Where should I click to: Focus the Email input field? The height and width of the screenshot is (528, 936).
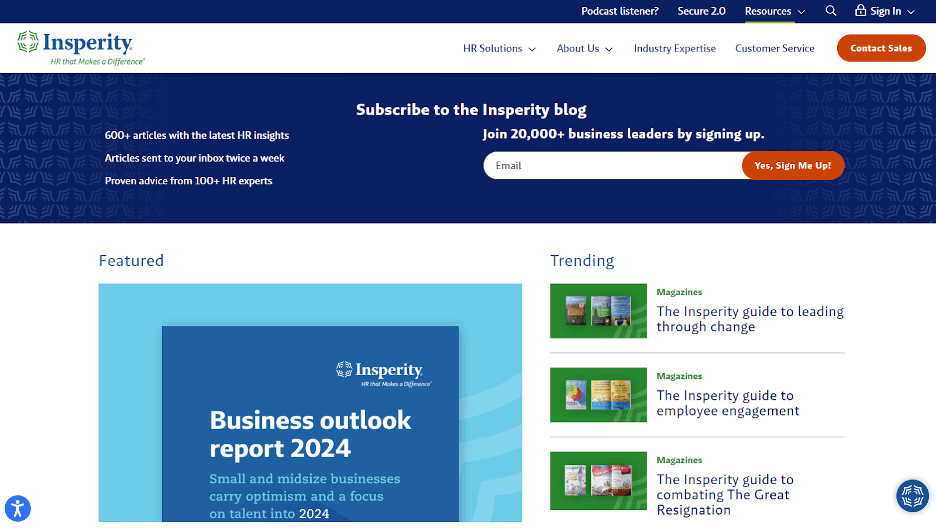[x=612, y=165]
